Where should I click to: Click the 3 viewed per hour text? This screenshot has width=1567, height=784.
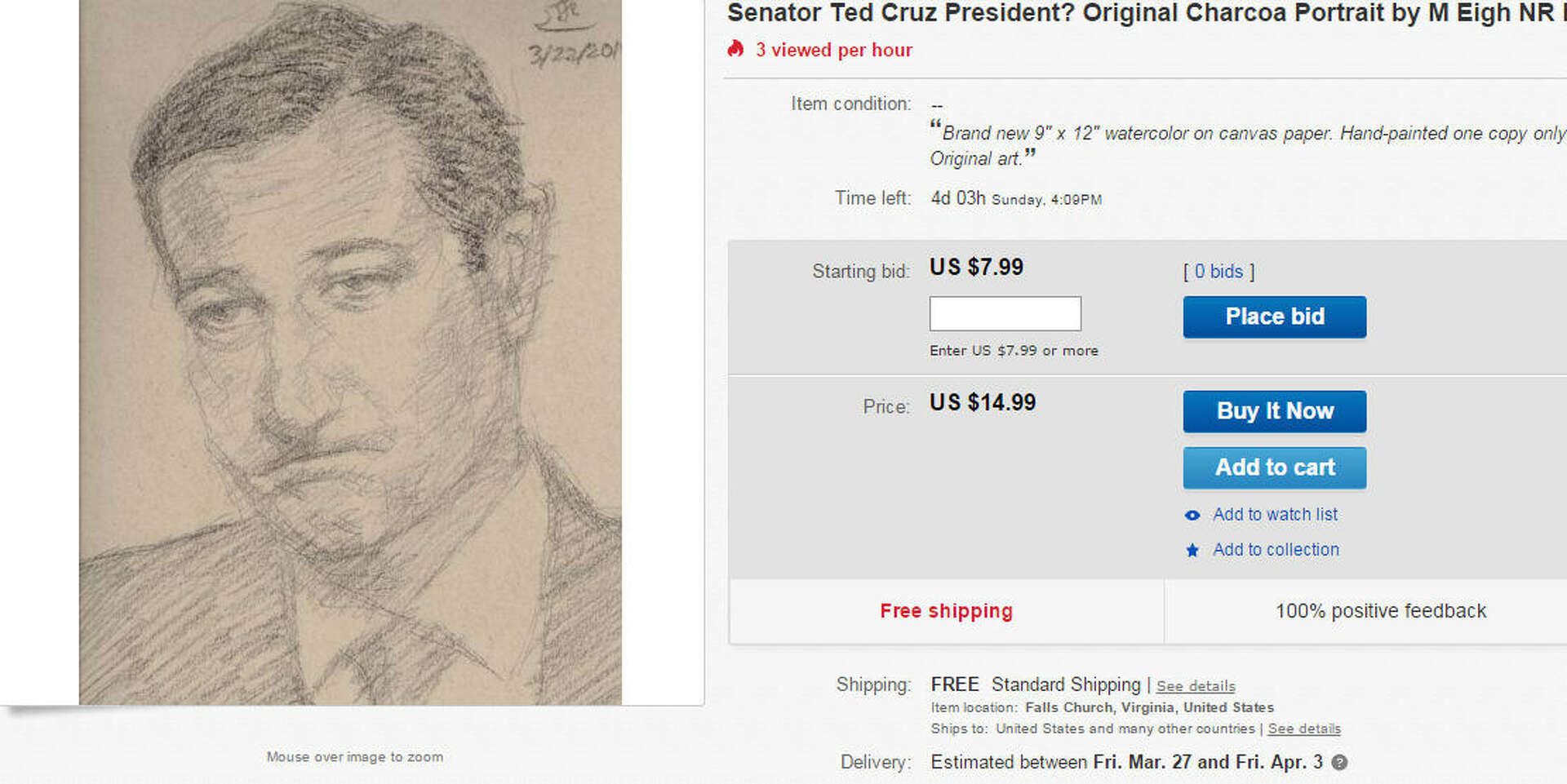(x=835, y=50)
